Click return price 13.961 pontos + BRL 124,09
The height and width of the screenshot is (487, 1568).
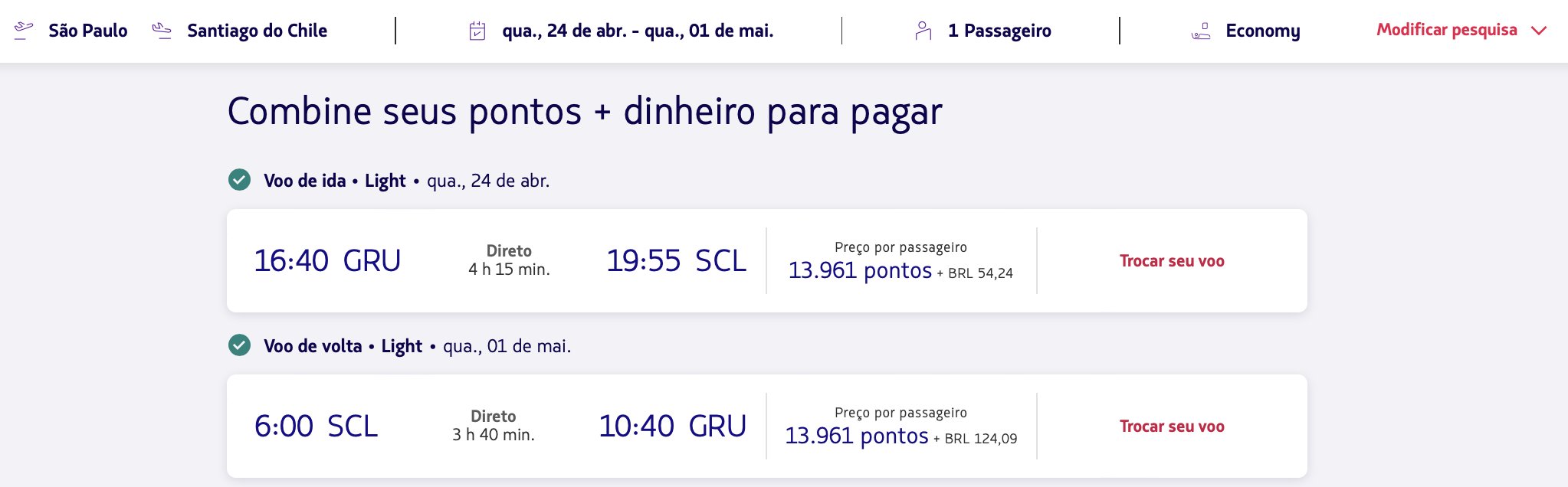900,436
